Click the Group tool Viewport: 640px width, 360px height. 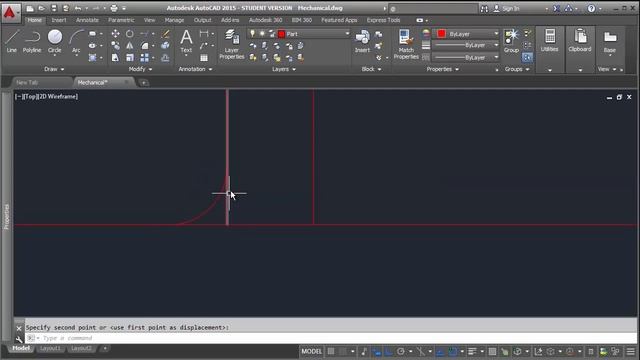(x=511, y=41)
